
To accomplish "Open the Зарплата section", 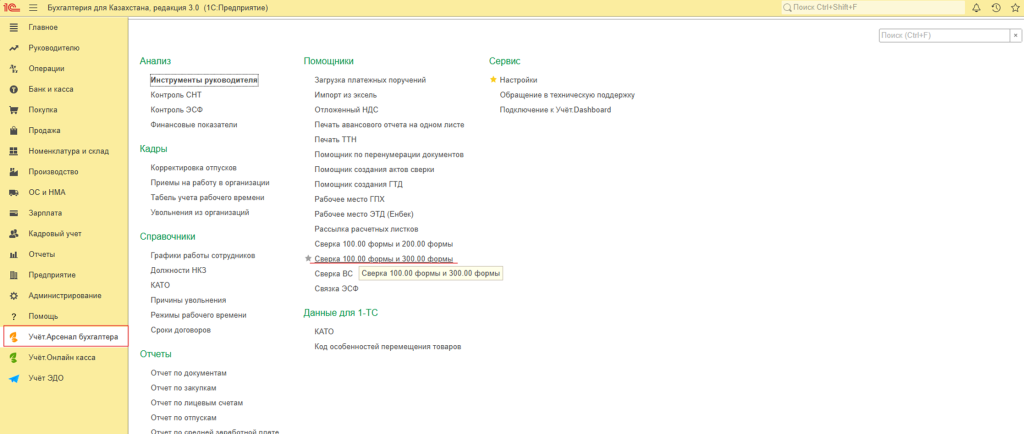I will click(44, 213).
